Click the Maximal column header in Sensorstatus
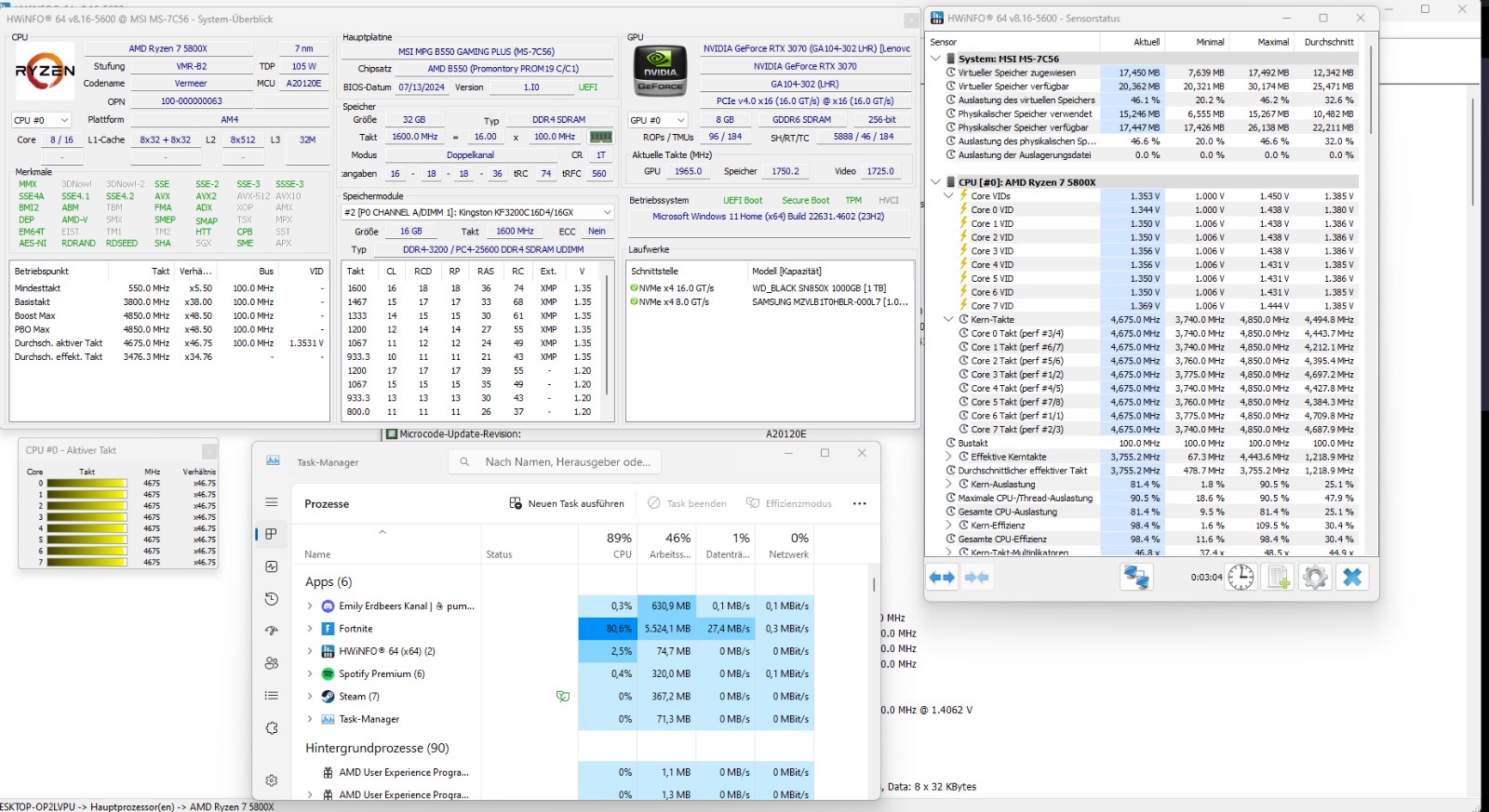Viewport: 1489px width, 812px height. (x=1262, y=42)
